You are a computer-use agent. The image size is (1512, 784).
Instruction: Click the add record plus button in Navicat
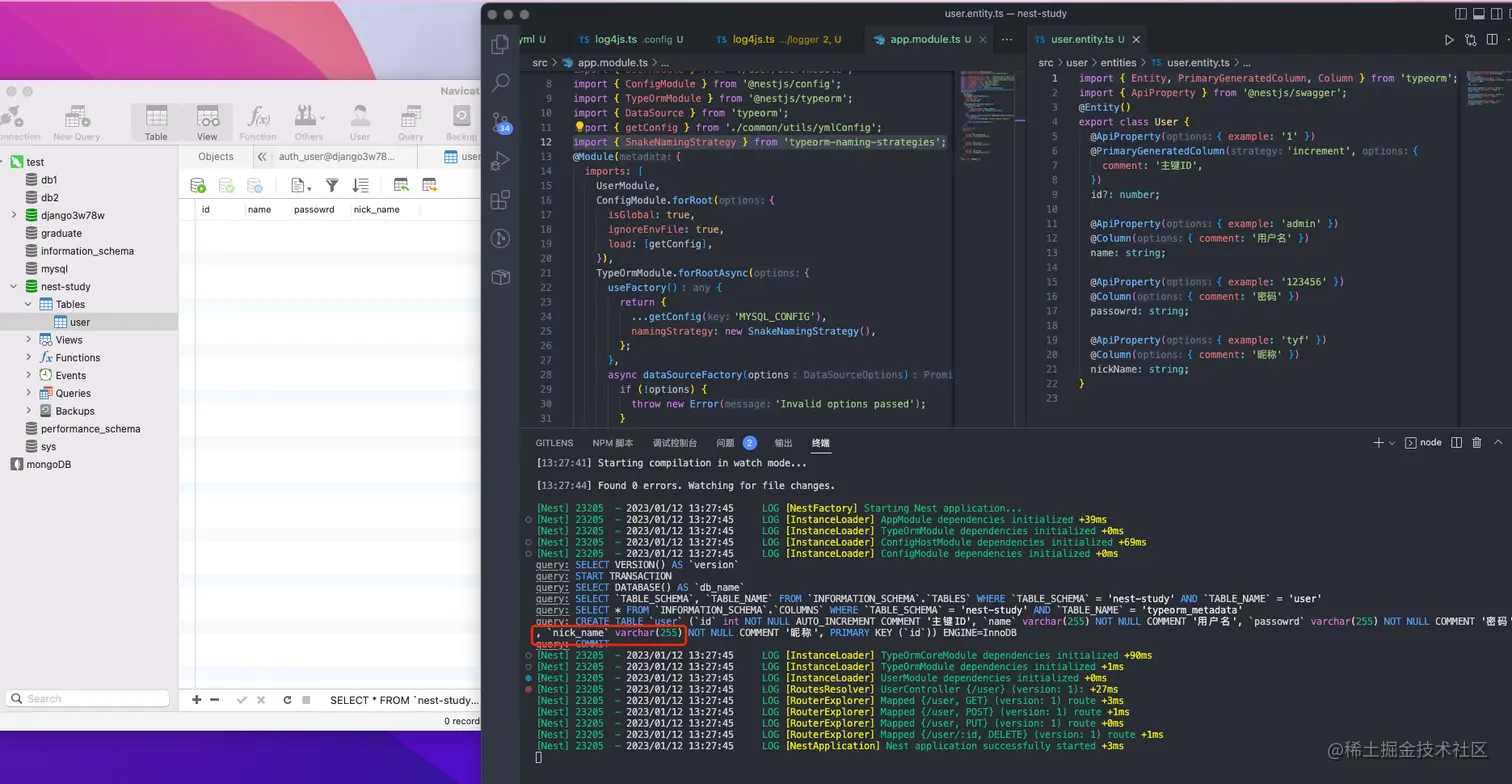click(x=196, y=700)
